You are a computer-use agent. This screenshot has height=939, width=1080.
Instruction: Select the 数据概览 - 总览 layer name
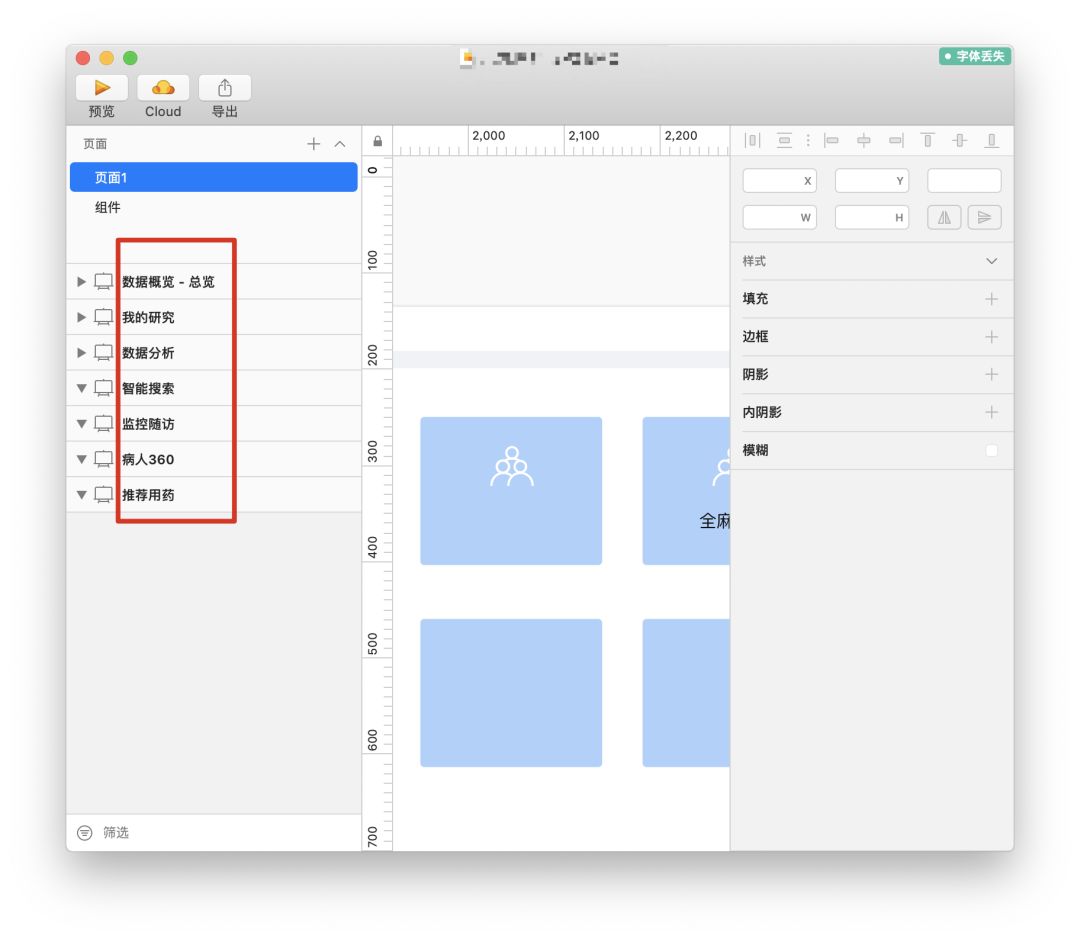tap(168, 281)
